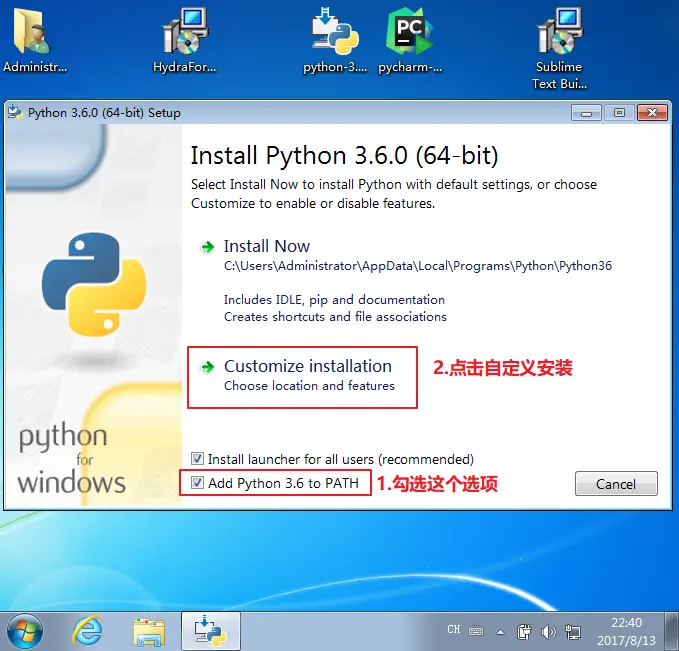Switch to Python Setup taskbar button
The height and width of the screenshot is (651, 679).
211,631
